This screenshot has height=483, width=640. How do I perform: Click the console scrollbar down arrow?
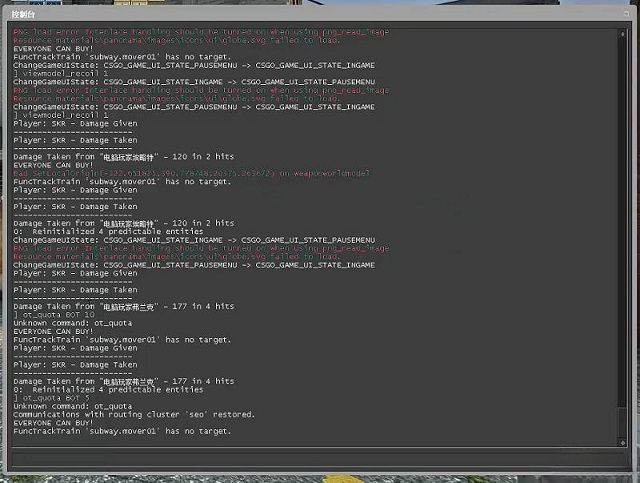point(622,442)
